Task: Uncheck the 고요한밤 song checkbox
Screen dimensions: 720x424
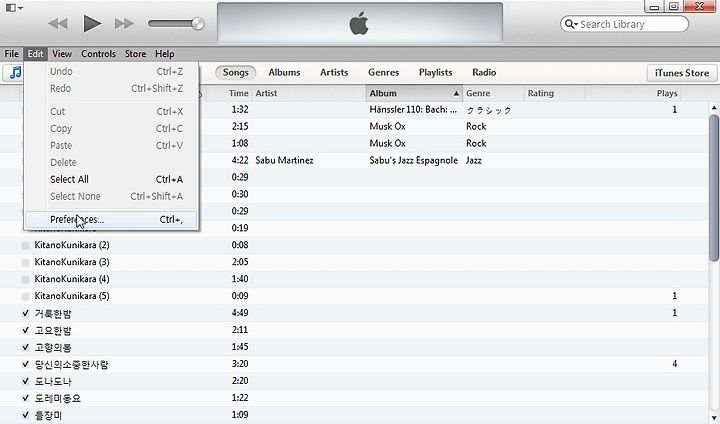Action: click(25, 330)
